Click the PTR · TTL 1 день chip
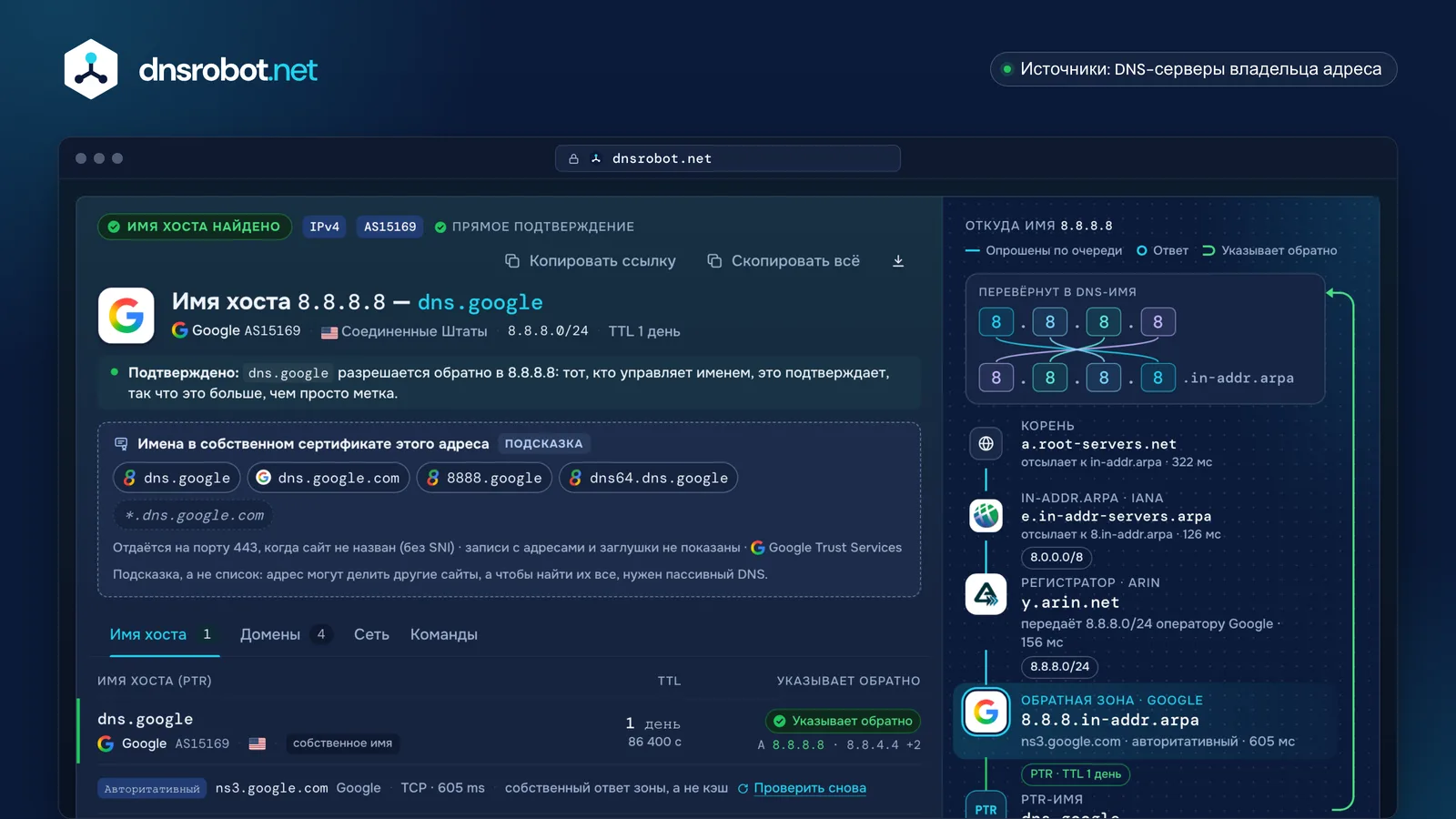 (x=1076, y=774)
